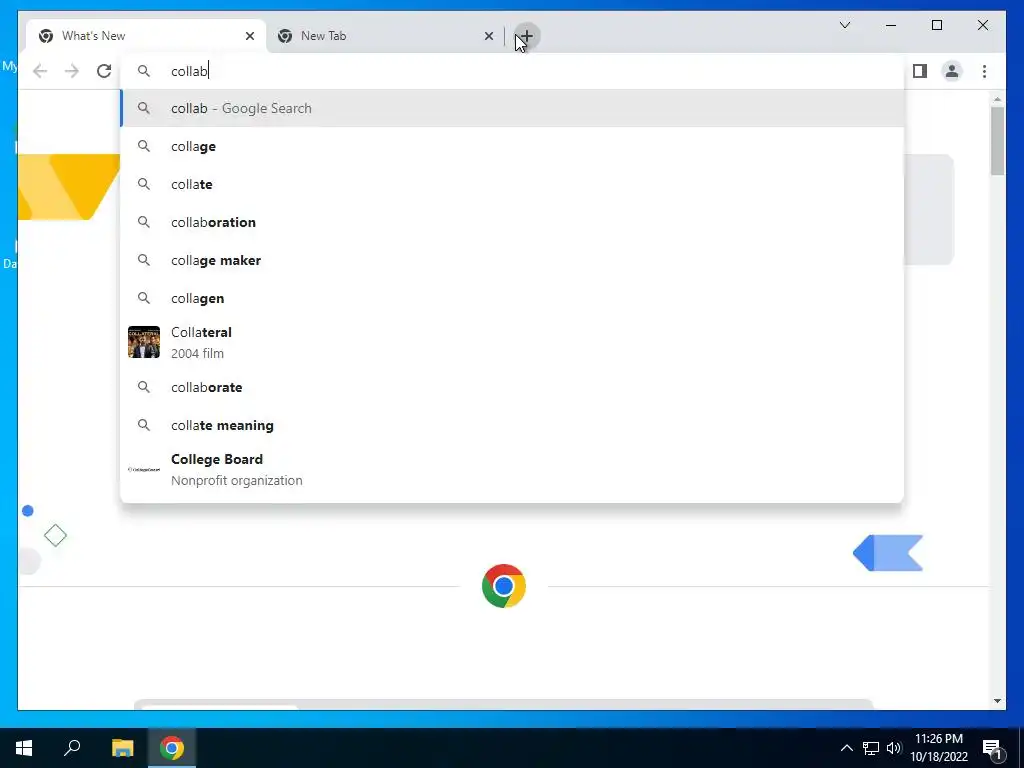Close the What's New tab
1024x768 pixels.
[x=249, y=36]
